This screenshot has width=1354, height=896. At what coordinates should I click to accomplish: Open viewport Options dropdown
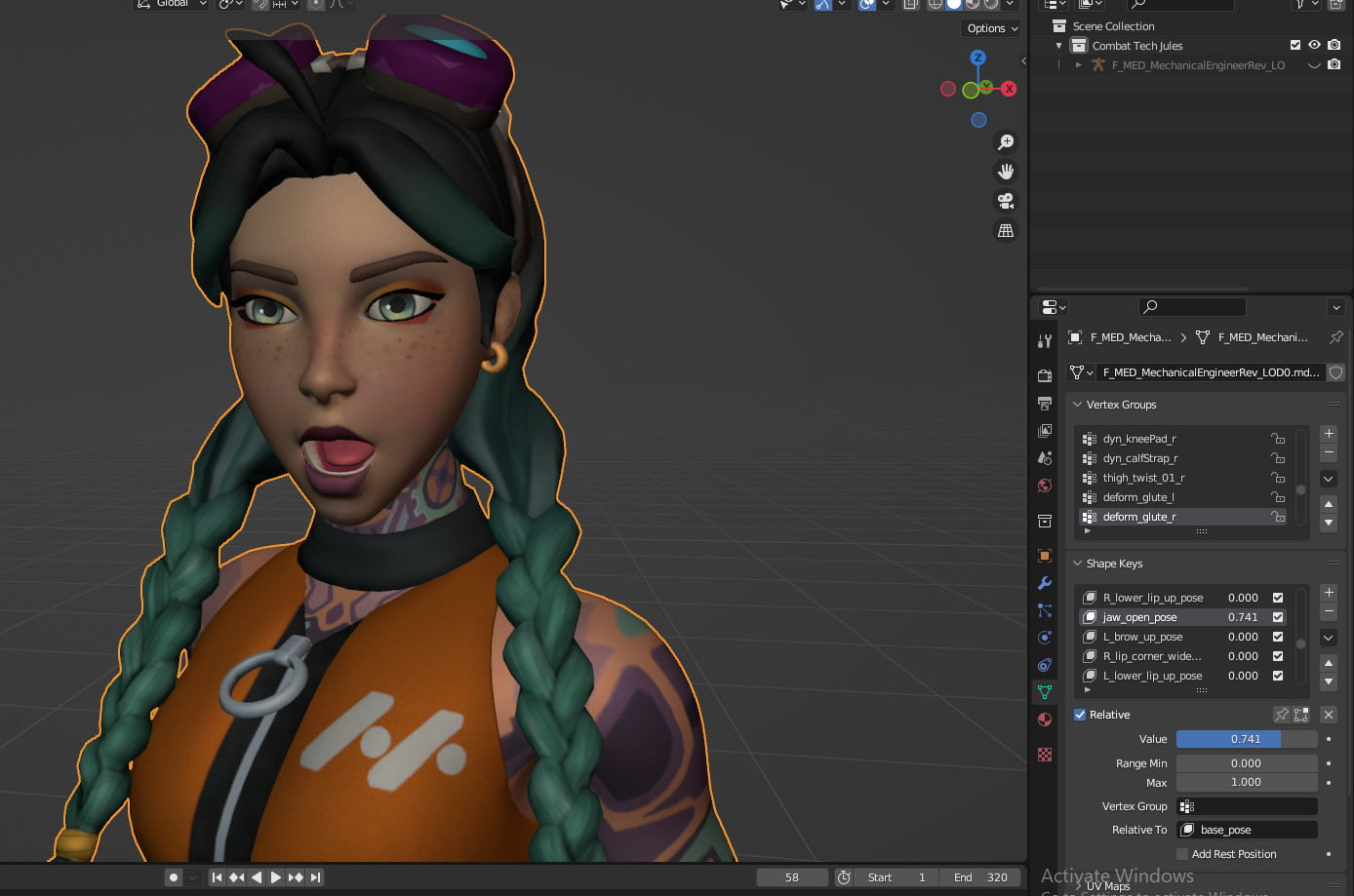point(992,28)
